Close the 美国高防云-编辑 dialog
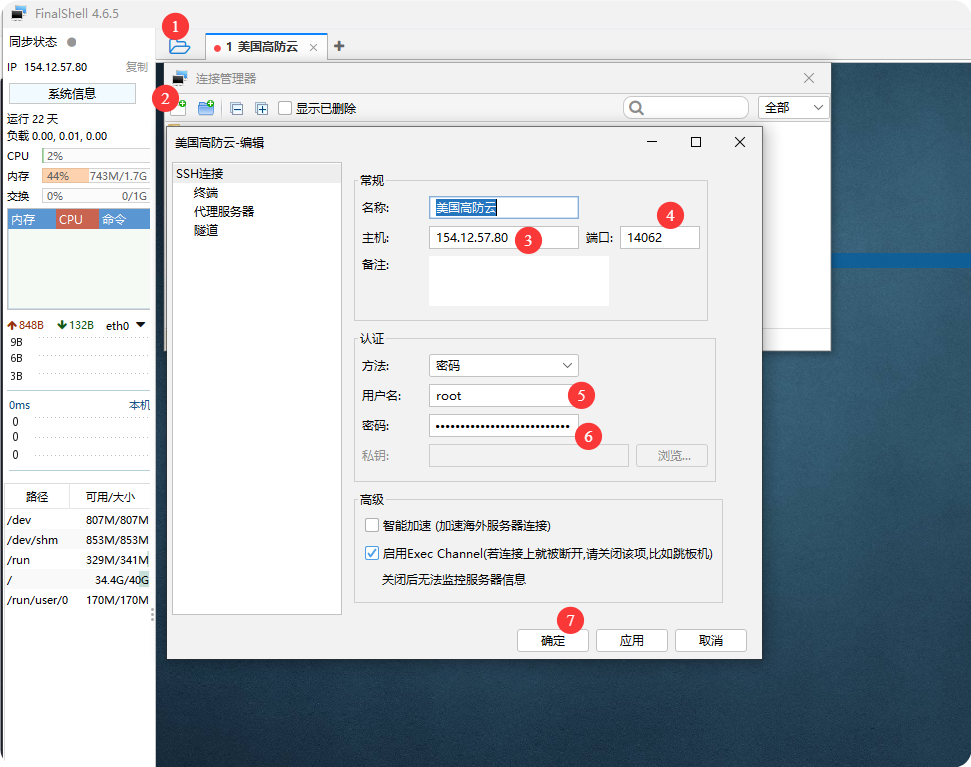 (x=739, y=142)
